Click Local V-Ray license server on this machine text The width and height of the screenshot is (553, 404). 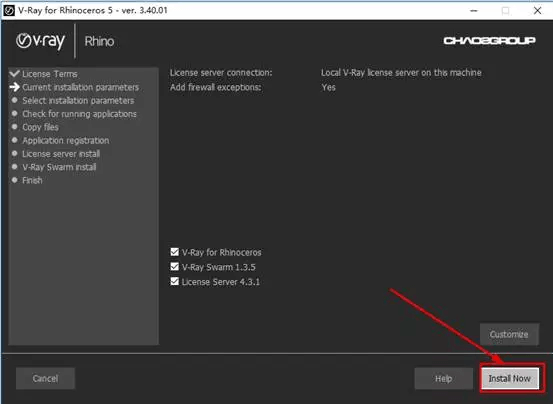point(401,73)
